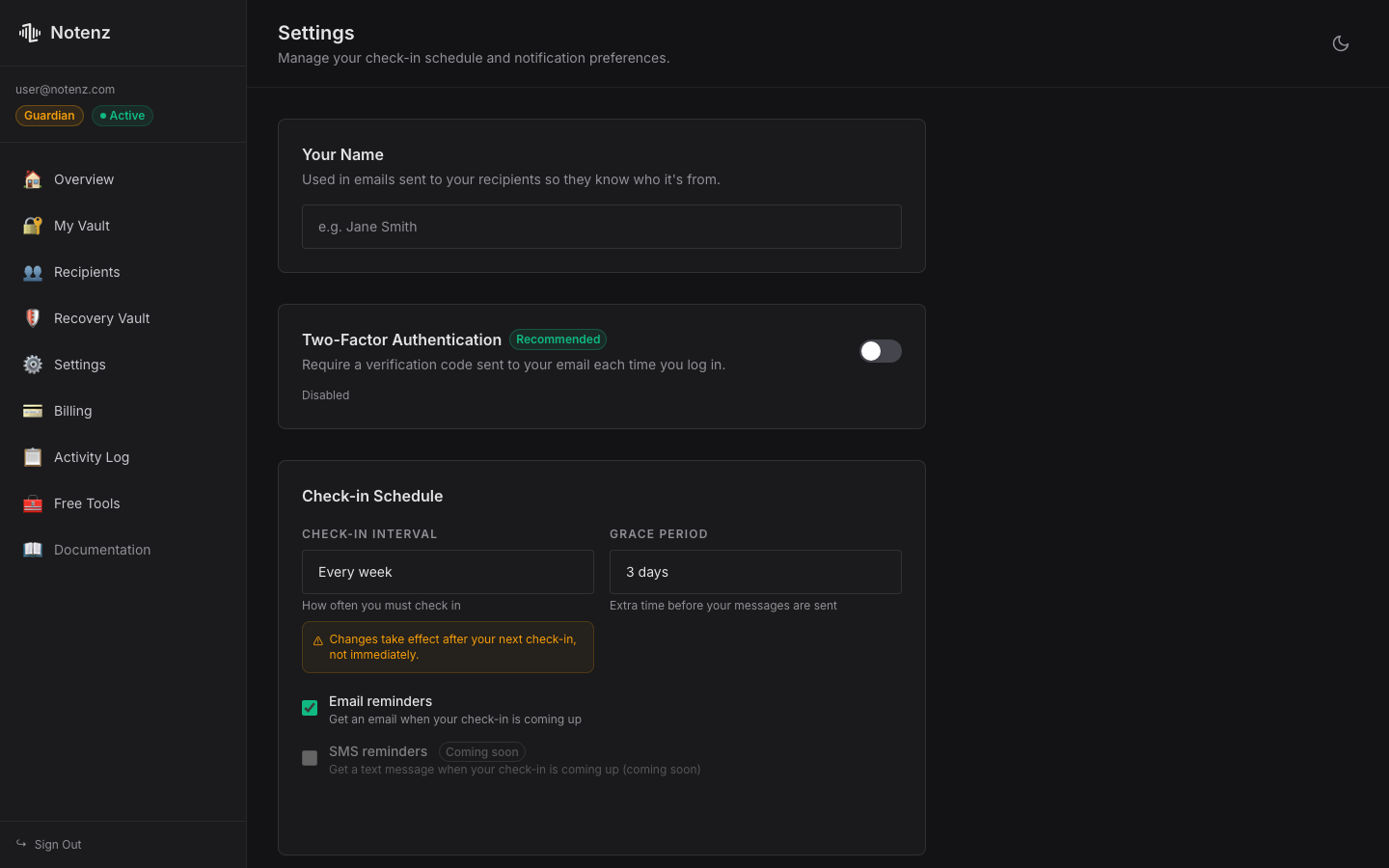This screenshot has height=868, width=1389.
Task: Click the Email reminders label
Action: point(380,701)
